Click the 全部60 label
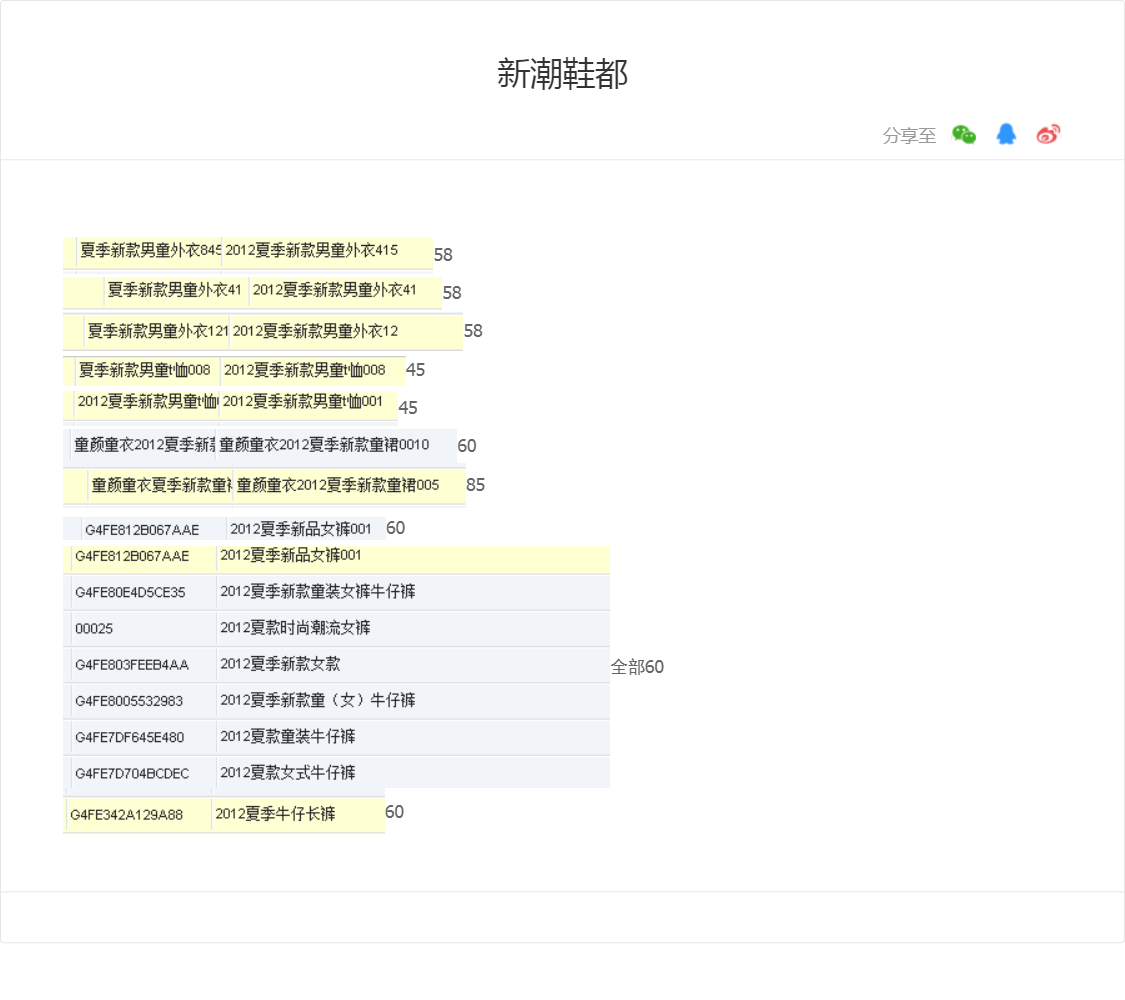Screen dimensions: 1125x1000 [x=637, y=667]
